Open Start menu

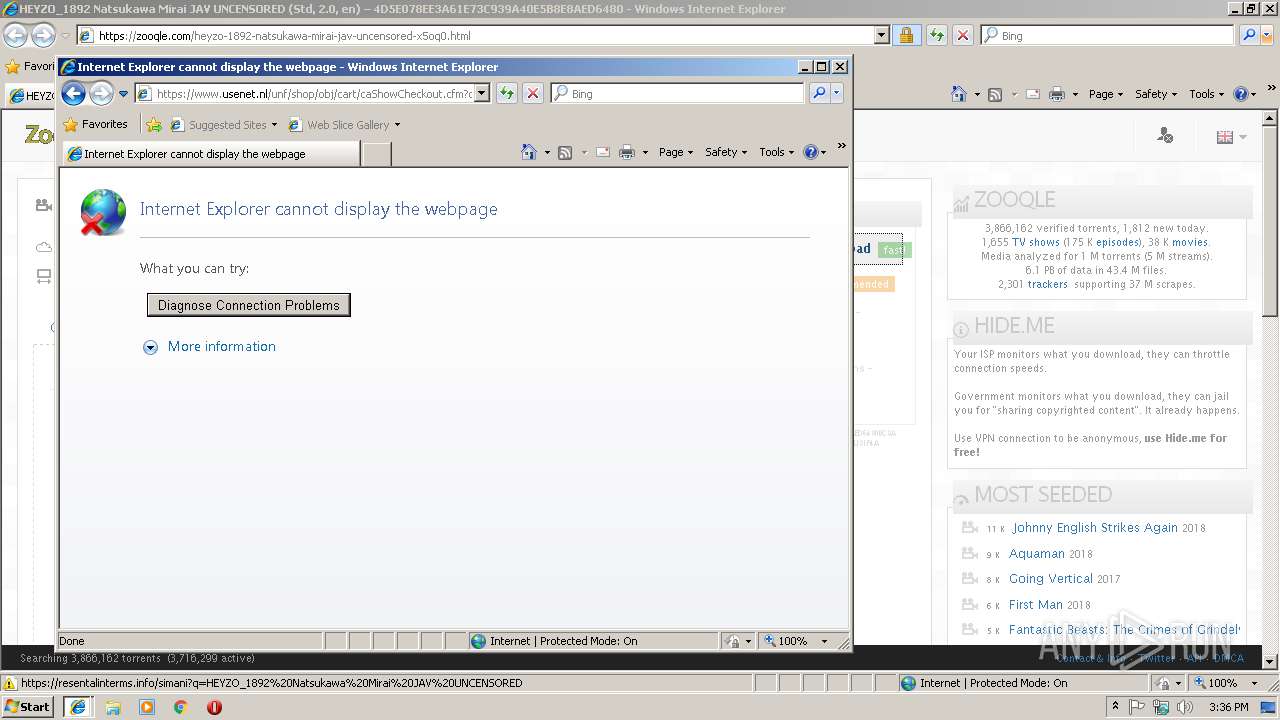pos(27,707)
